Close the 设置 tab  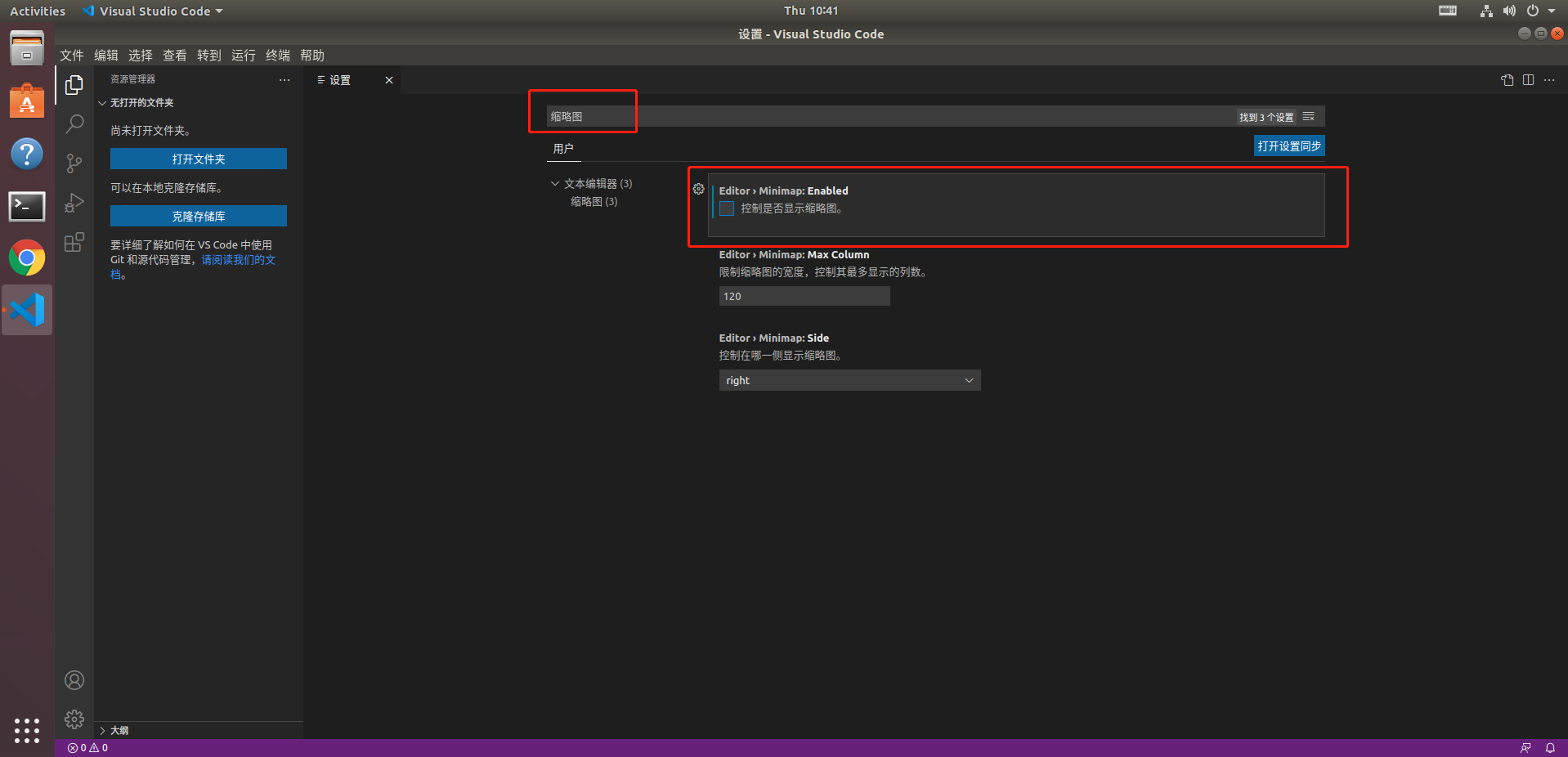[389, 80]
